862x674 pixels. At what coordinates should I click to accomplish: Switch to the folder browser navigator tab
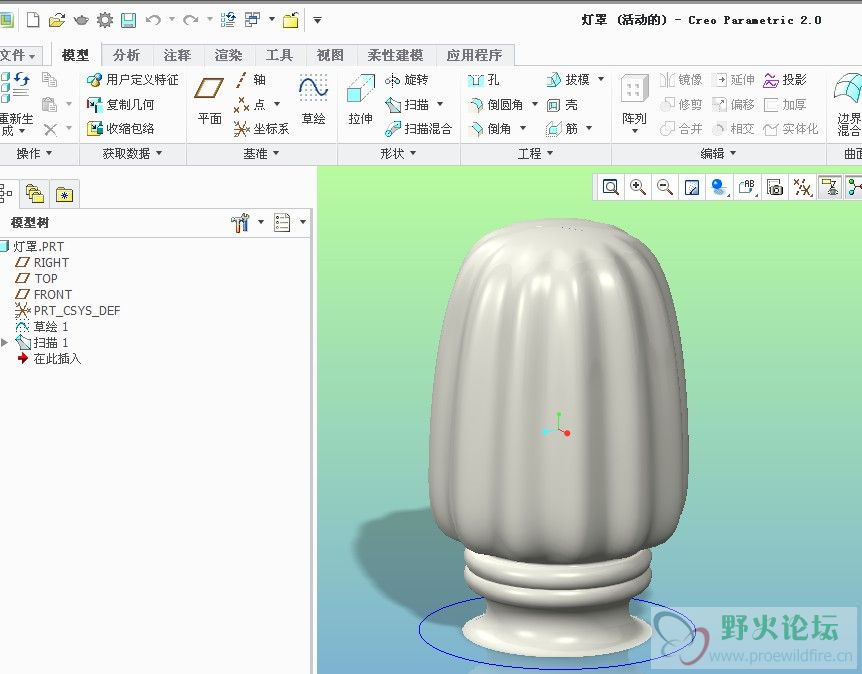point(34,194)
